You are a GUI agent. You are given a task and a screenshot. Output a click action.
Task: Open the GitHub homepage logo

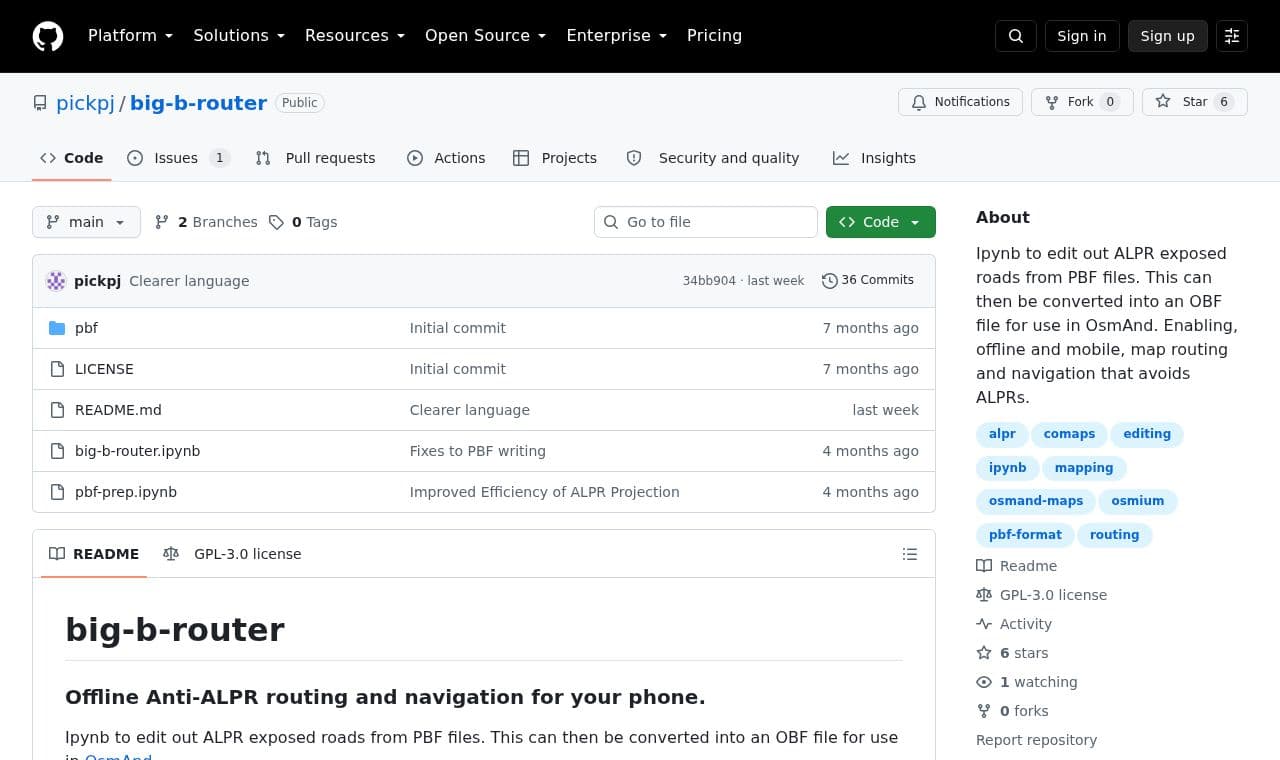(48, 36)
